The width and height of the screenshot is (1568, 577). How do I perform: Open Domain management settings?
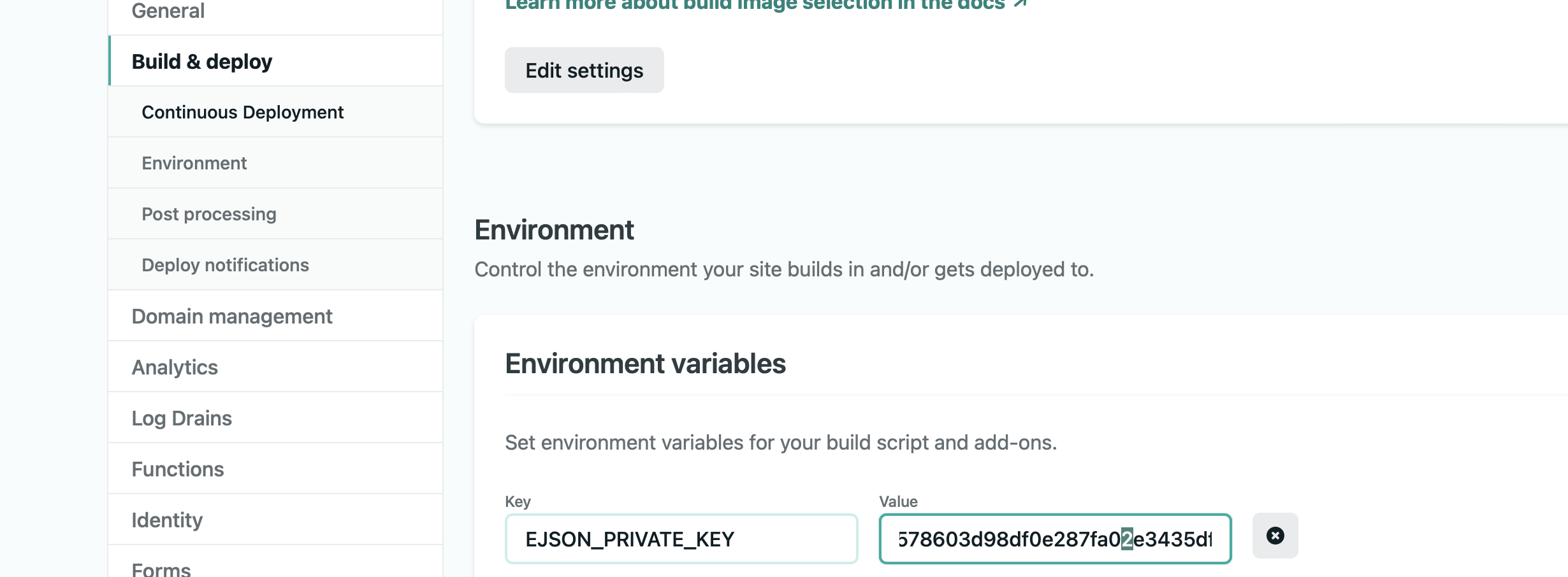(x=232, y=317)
